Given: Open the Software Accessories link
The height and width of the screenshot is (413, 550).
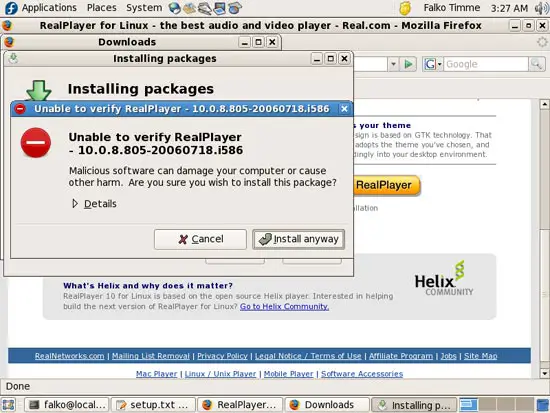Looking at the screenshot, I should click(362, 374).
